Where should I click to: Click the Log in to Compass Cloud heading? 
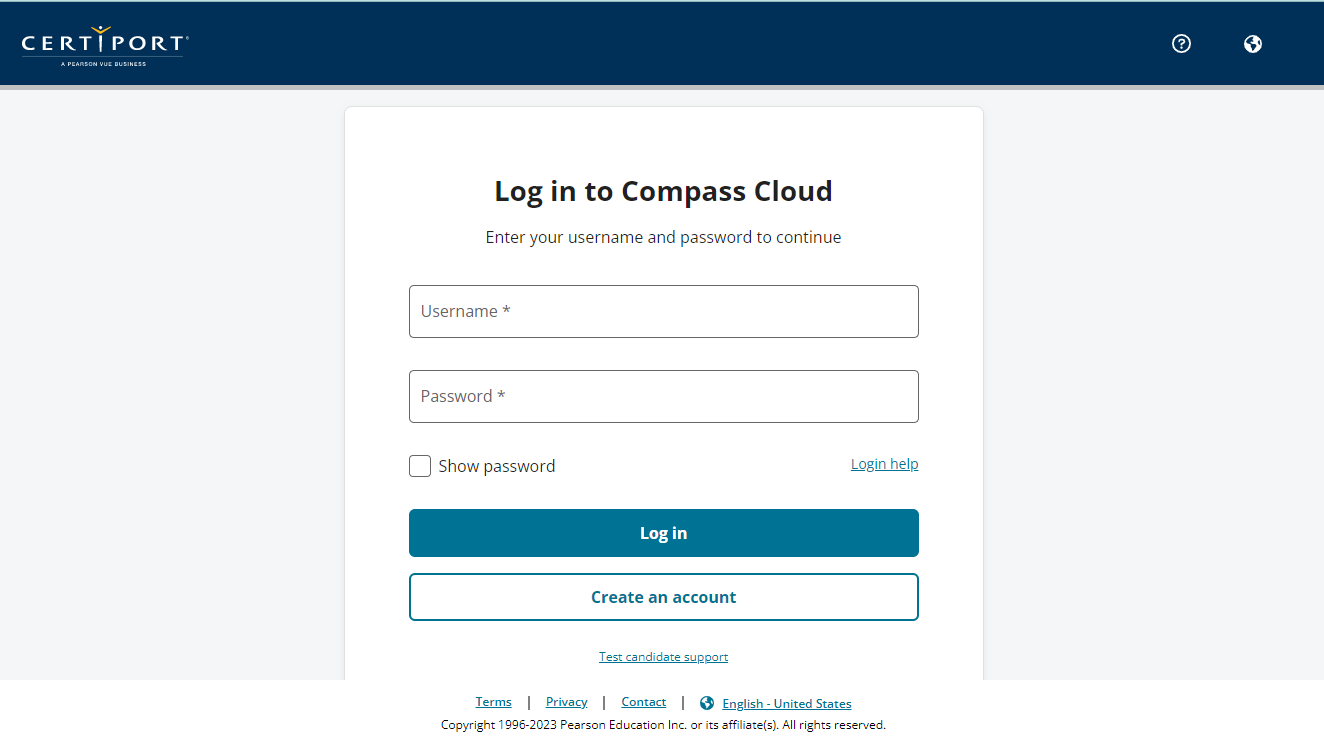(x=664, y=191)
